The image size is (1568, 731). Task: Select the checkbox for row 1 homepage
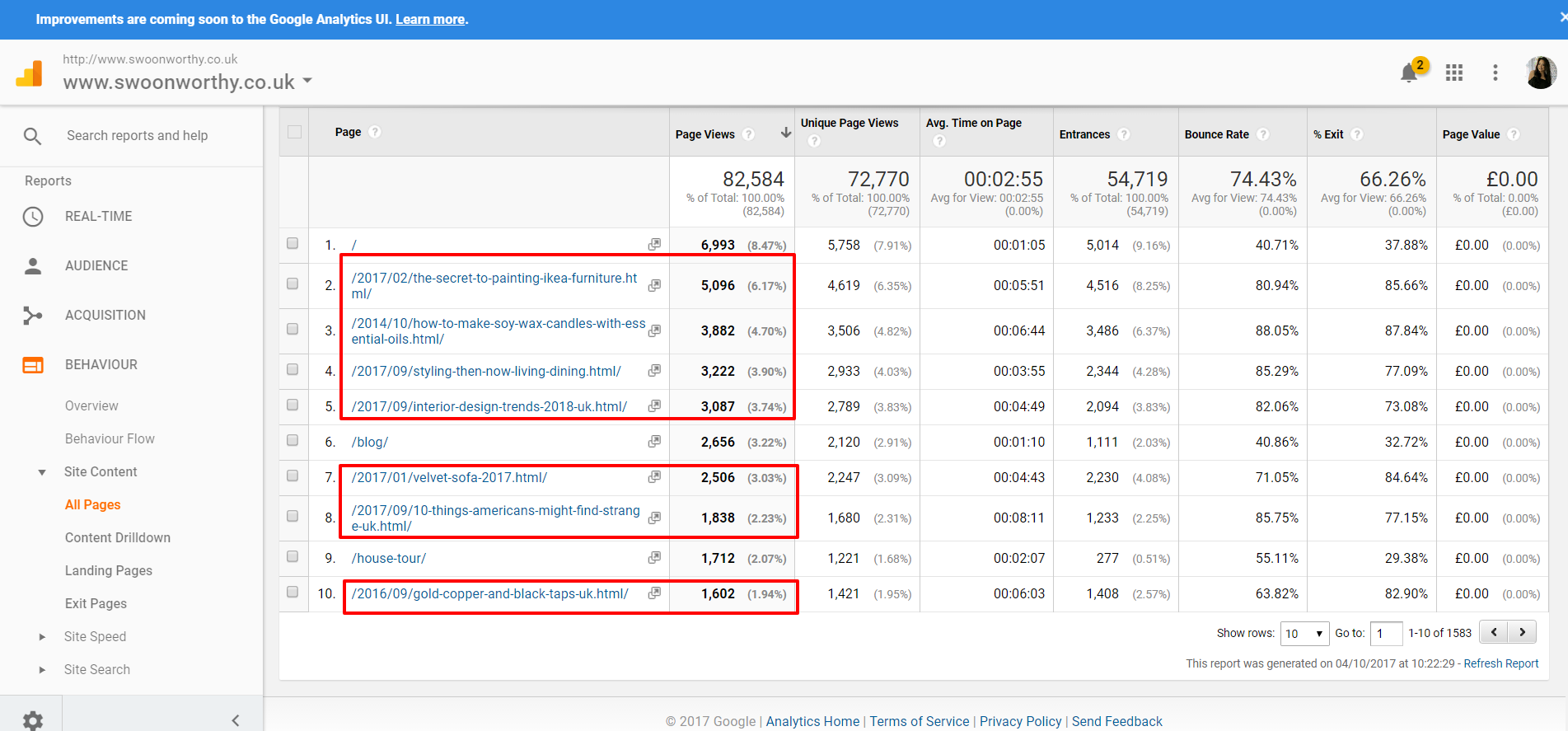[293, 244]
